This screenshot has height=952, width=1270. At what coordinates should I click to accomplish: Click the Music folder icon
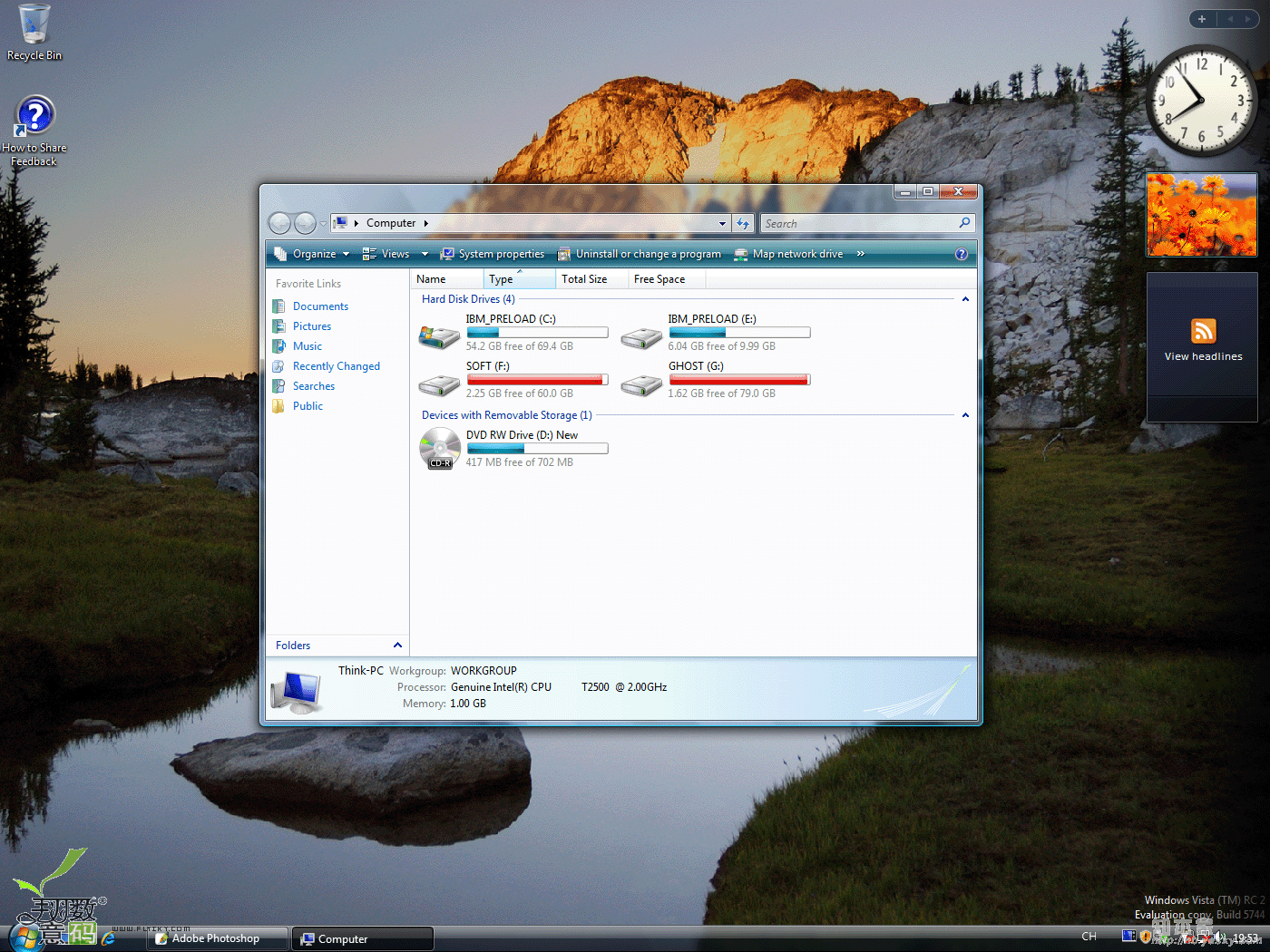point(278,346)
